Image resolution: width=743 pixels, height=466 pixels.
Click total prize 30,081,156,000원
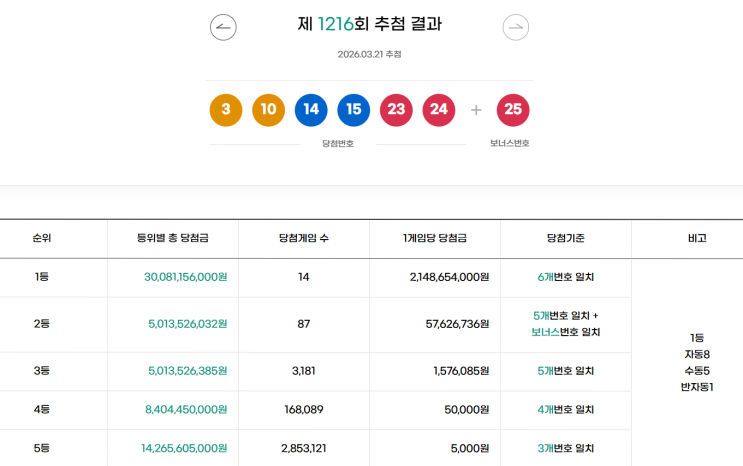186,277
